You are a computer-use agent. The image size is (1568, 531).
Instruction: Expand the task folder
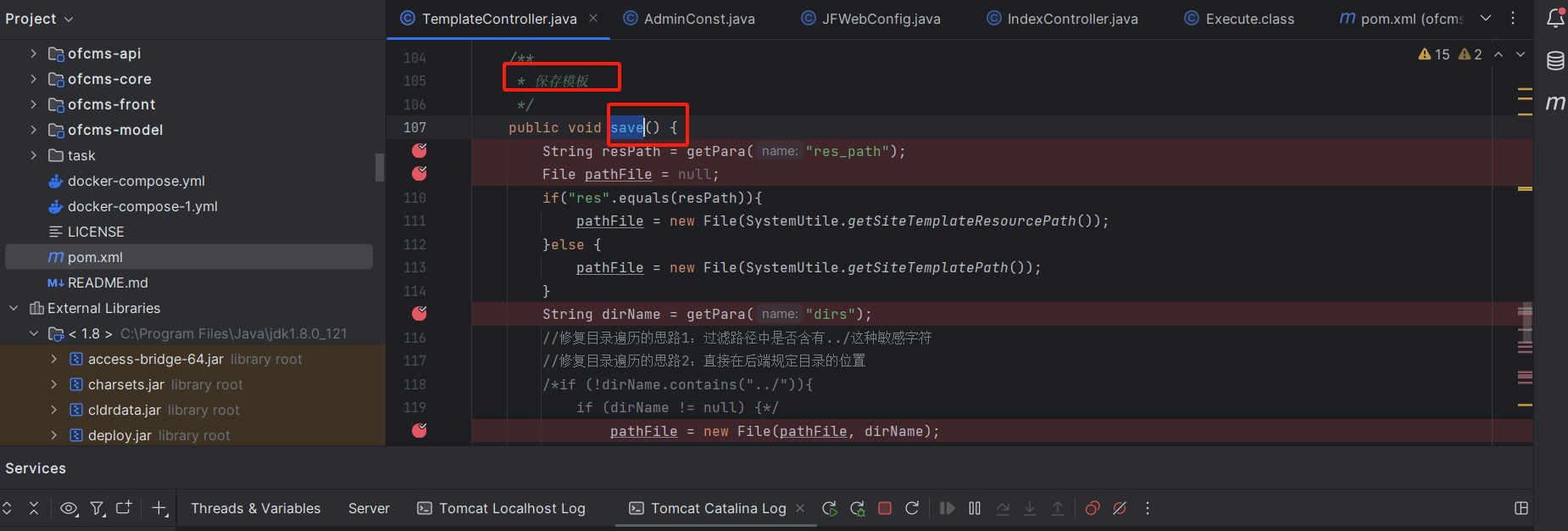tap(33, 155)
